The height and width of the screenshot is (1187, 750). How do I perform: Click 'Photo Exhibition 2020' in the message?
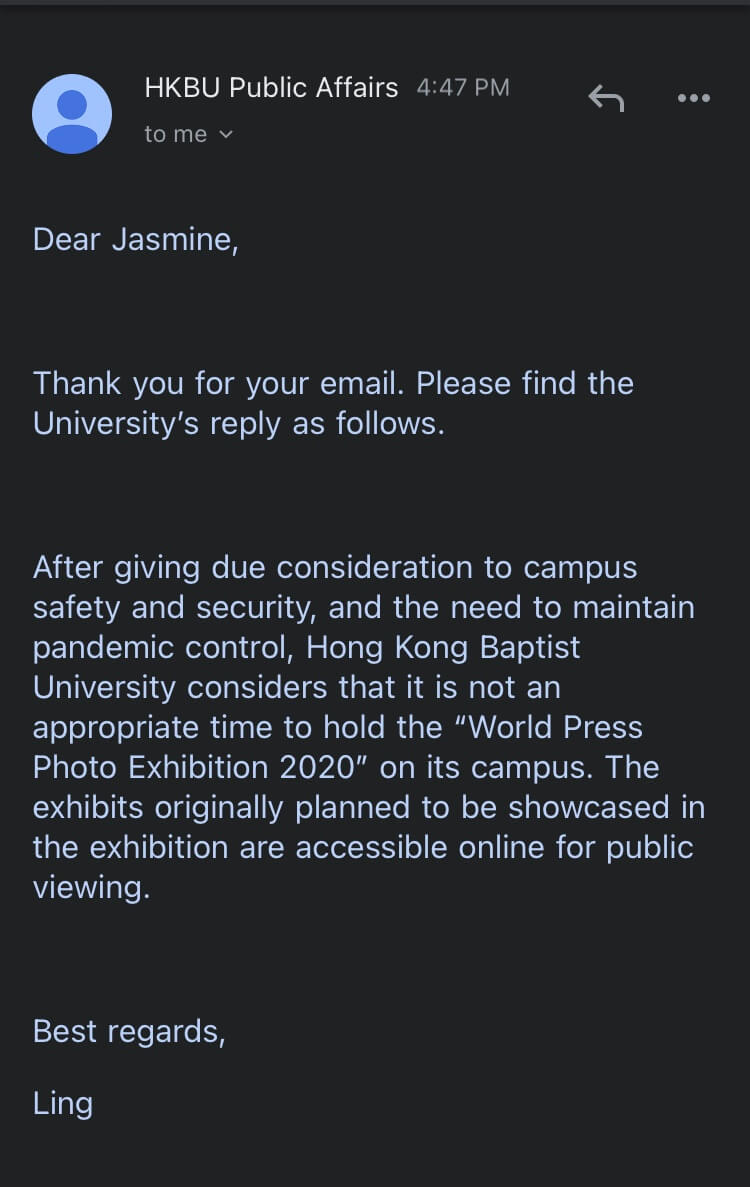(194, 768)
